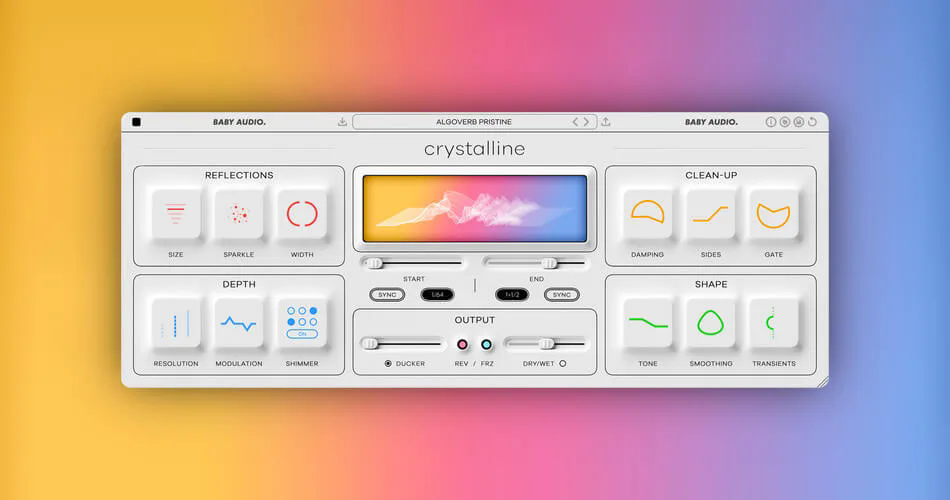Click the Smoothing blob control
Screen dimensions: 950x500
coord(711,323)
